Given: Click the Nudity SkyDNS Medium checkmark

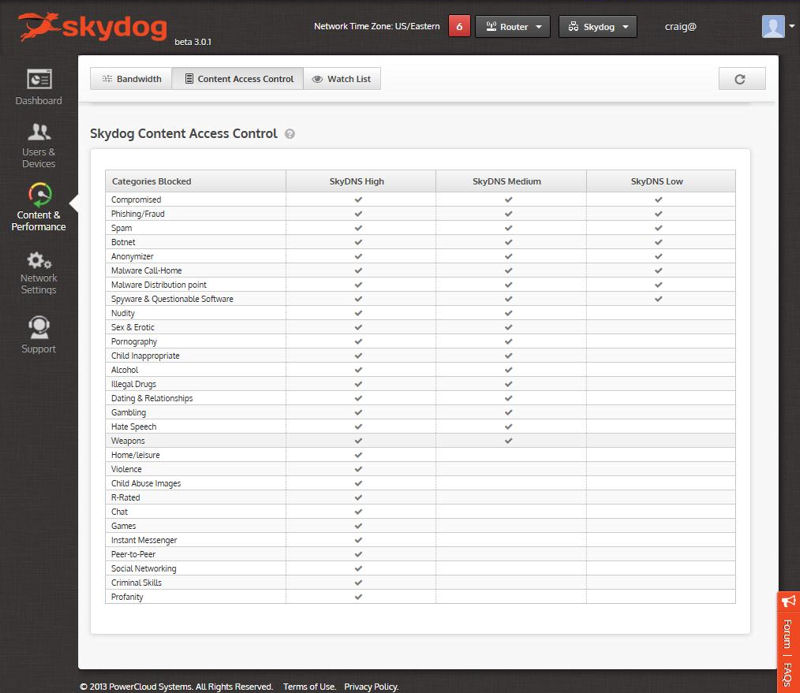Looking at the screenshot, I should coord(508,313).
